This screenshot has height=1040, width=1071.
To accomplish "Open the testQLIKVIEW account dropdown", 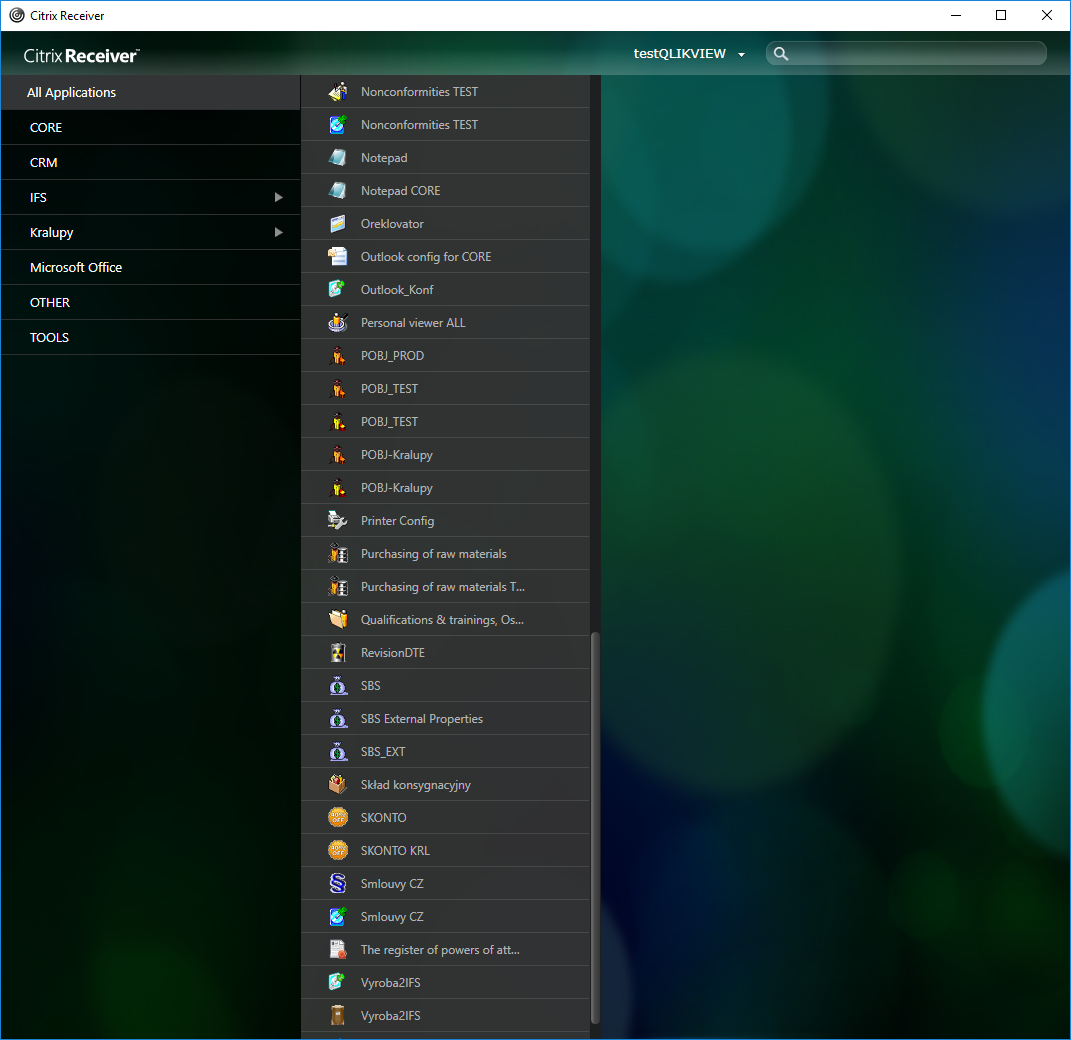I will (x=688, y=54).
